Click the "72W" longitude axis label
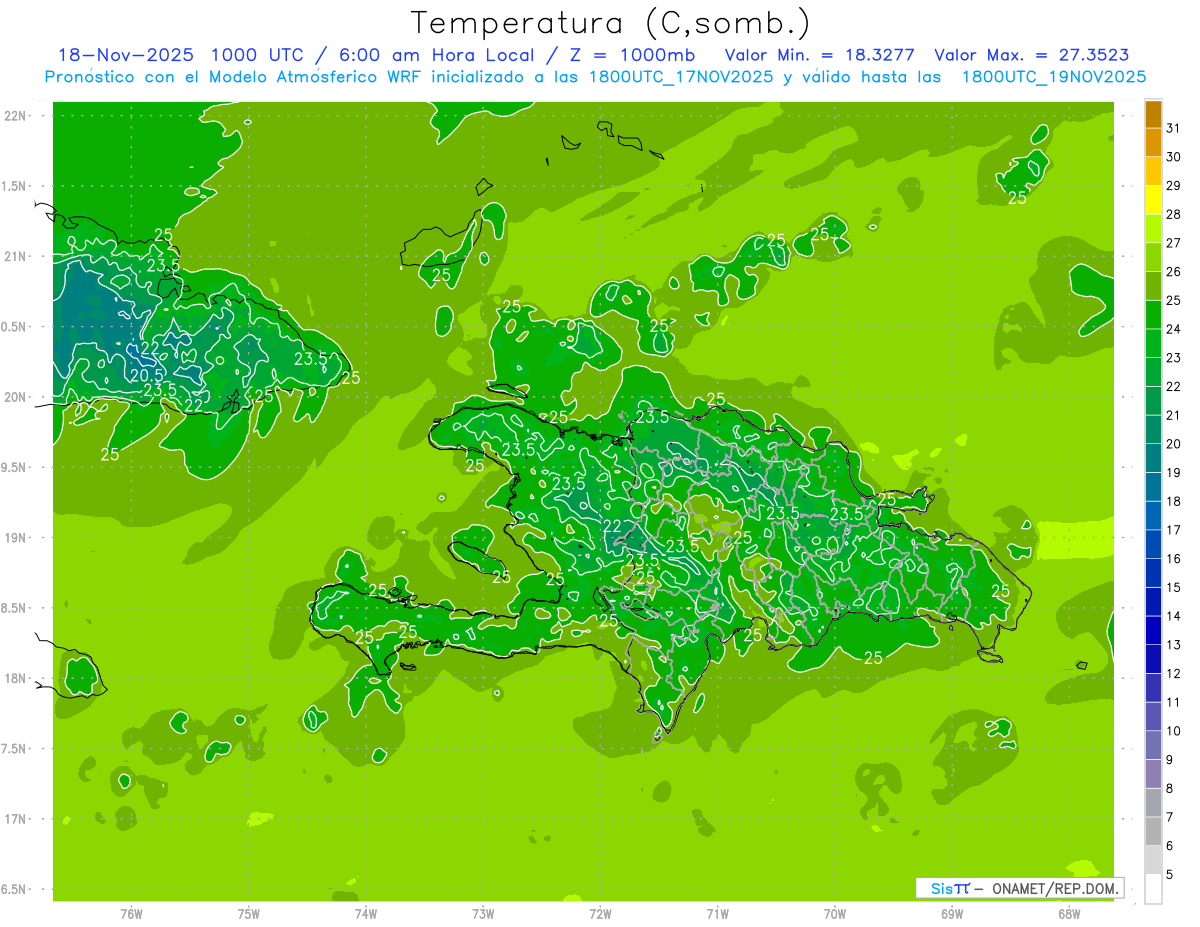Viewport: 1200px width, 927px height. (x=600, y=913)
